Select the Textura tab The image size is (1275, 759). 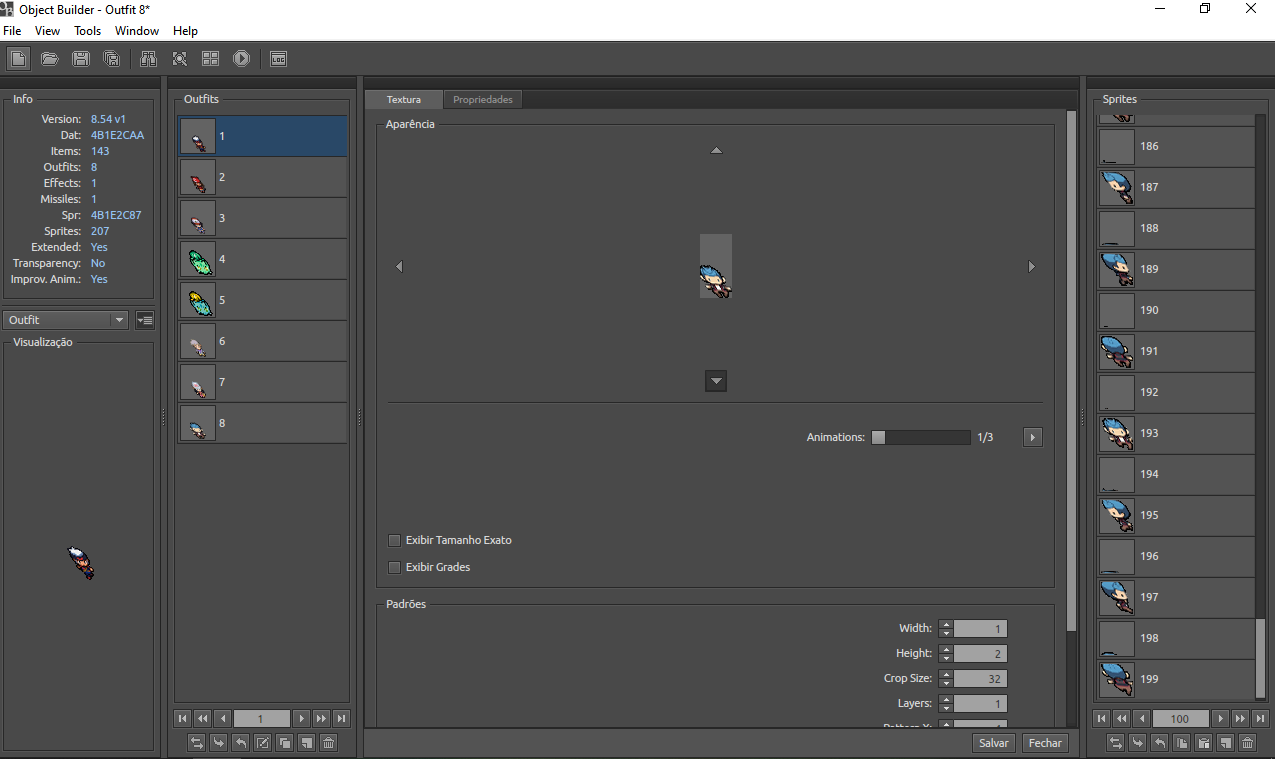click(404, 100)
